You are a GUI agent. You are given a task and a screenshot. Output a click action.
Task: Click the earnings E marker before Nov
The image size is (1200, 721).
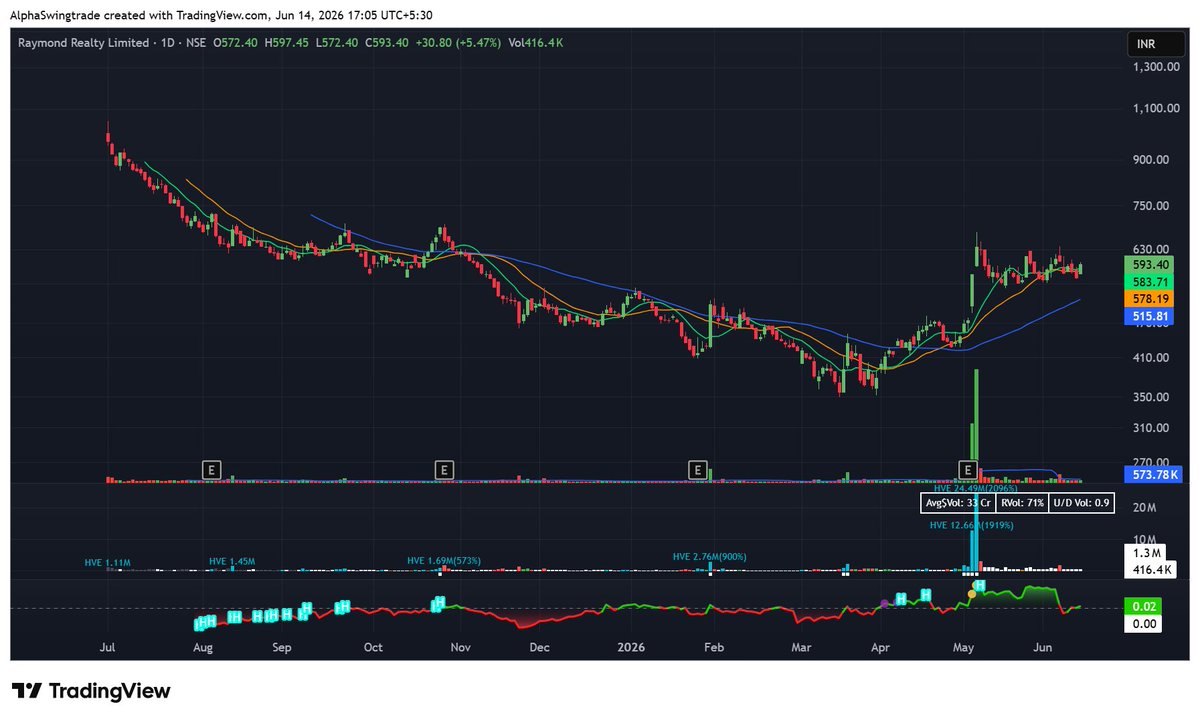click(444, 468)
